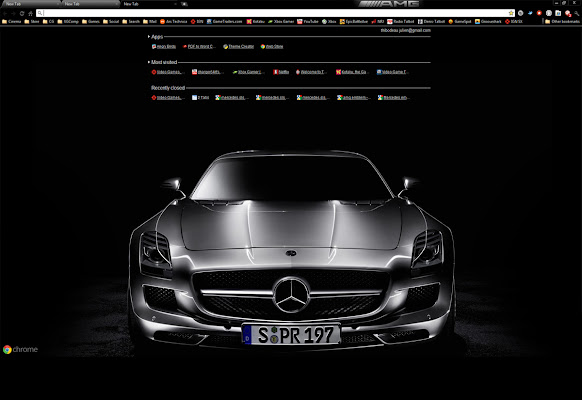Open the GameSpot bookmark
The image size is (582, 400).
pyautogui.click(x=460, y=22)
